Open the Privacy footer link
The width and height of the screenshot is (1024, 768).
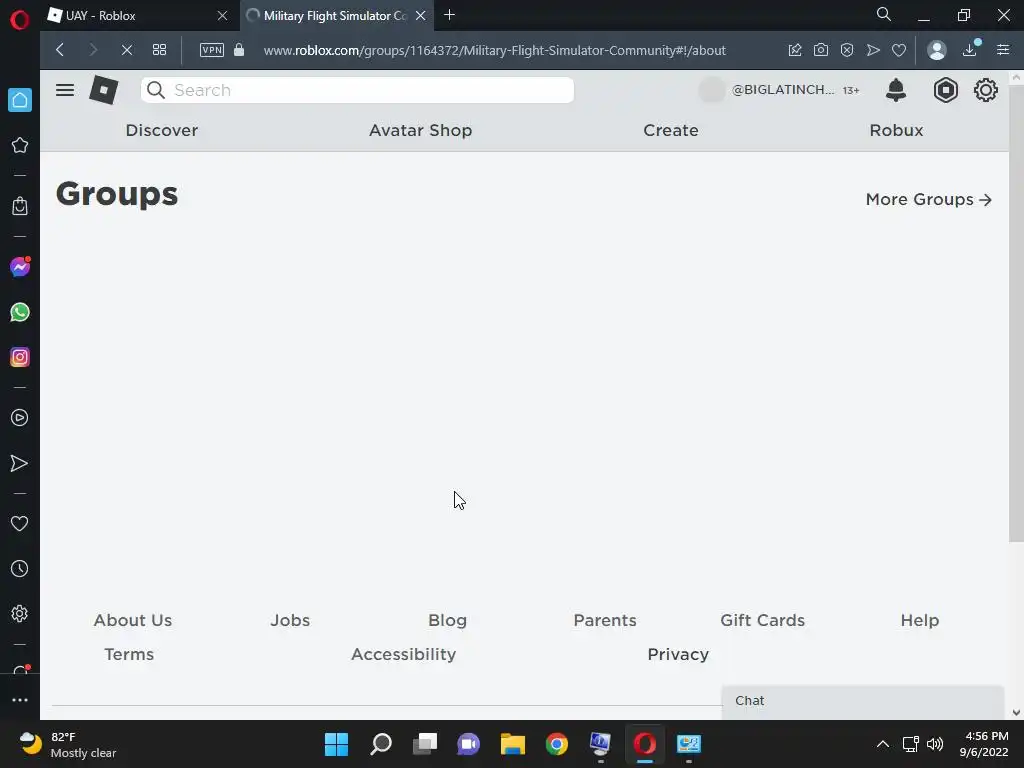coord(678,654)
